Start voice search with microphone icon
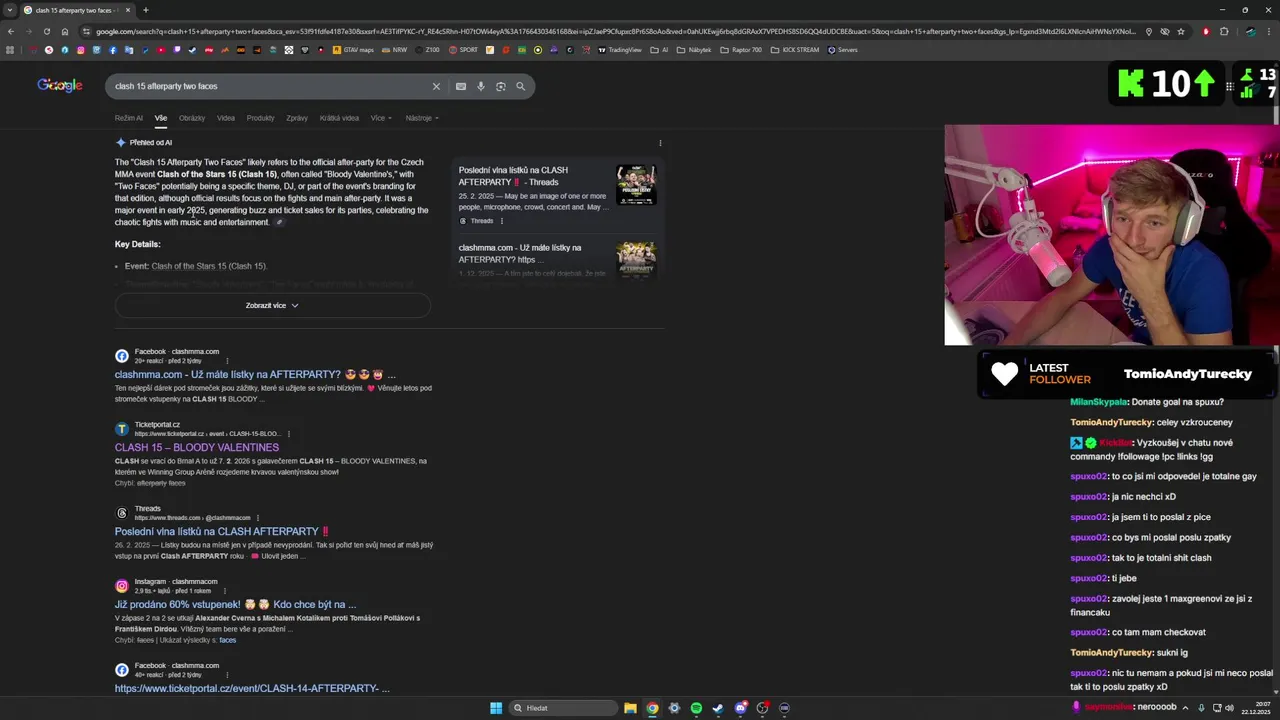The image size is (1280, 720). click(481, 86)
